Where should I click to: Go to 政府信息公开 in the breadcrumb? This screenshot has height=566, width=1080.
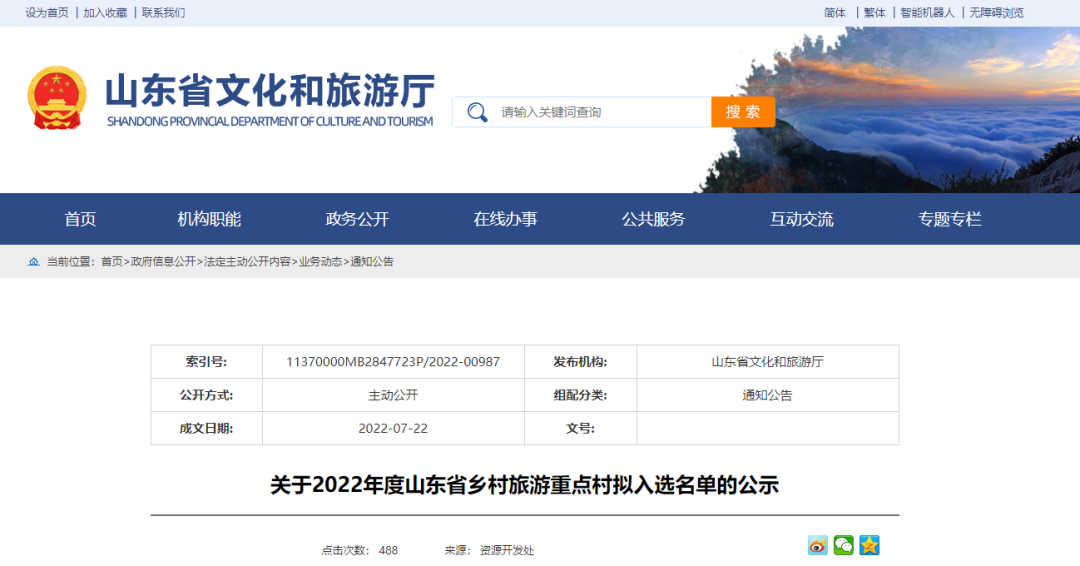(163, 262)
